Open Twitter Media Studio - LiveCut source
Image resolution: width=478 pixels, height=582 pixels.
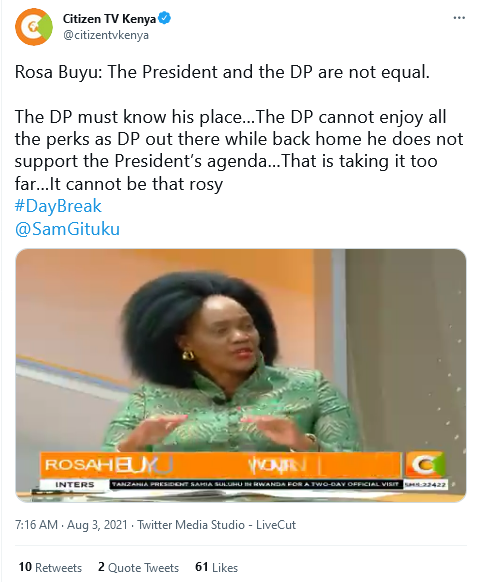[217, 525]
